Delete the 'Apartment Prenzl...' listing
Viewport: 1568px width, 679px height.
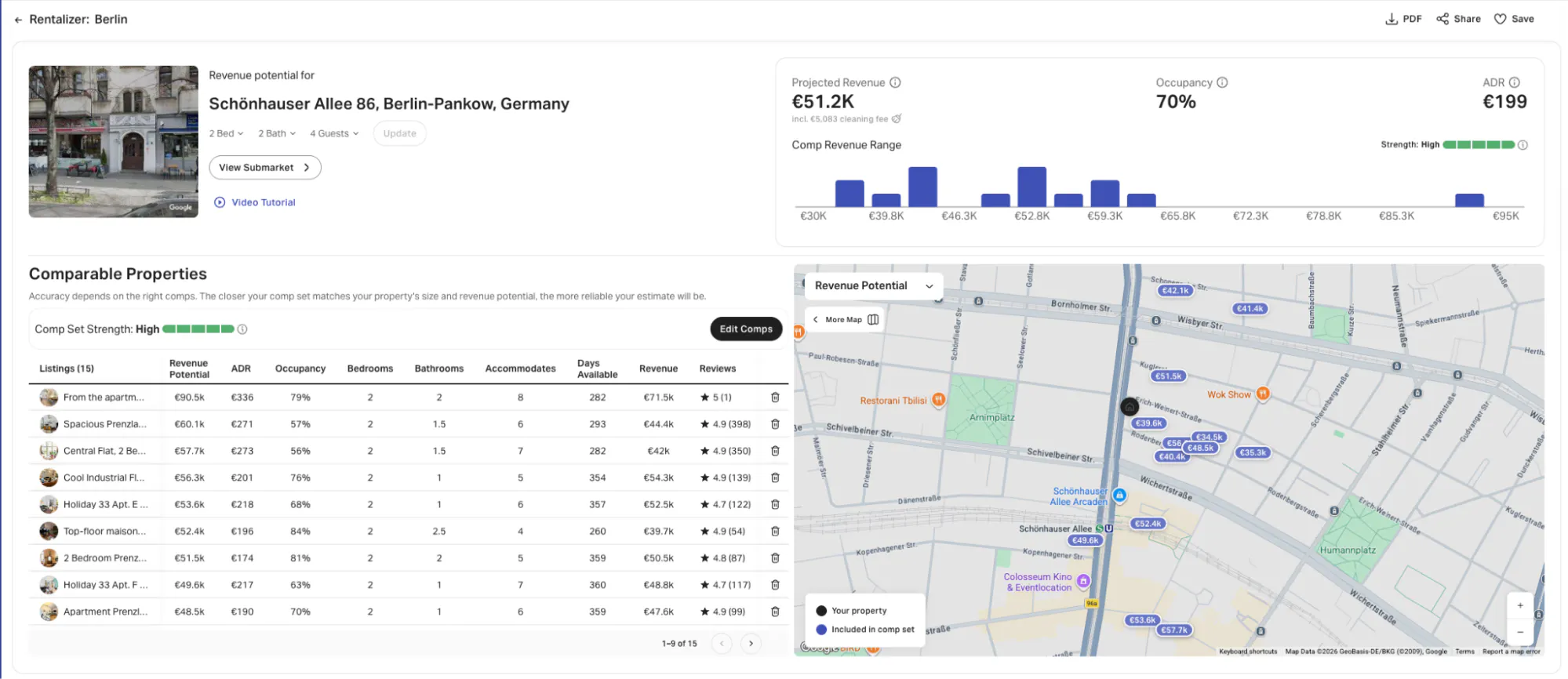[775, 612]
